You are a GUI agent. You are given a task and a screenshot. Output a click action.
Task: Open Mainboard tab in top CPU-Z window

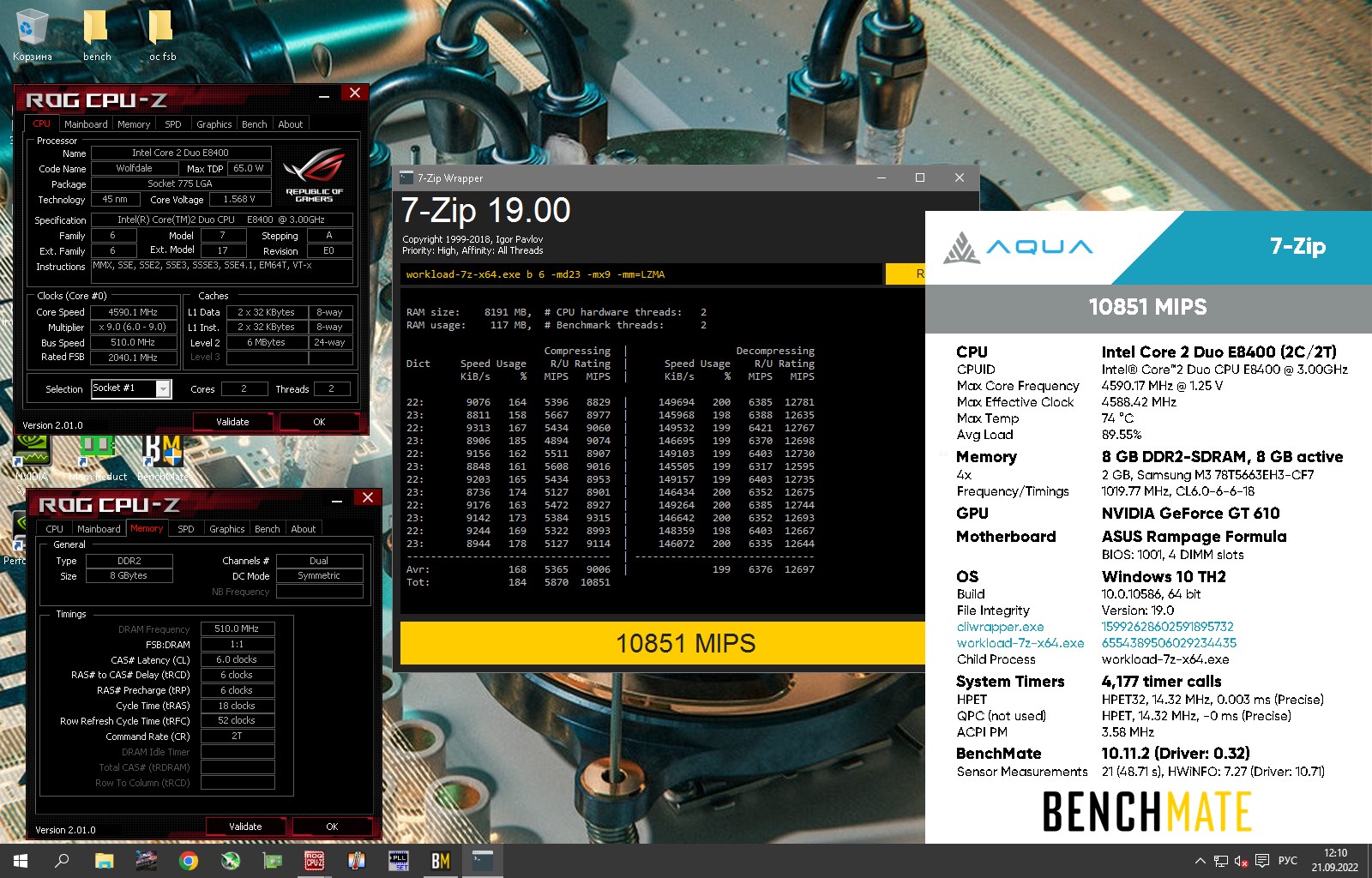(86, 124)
